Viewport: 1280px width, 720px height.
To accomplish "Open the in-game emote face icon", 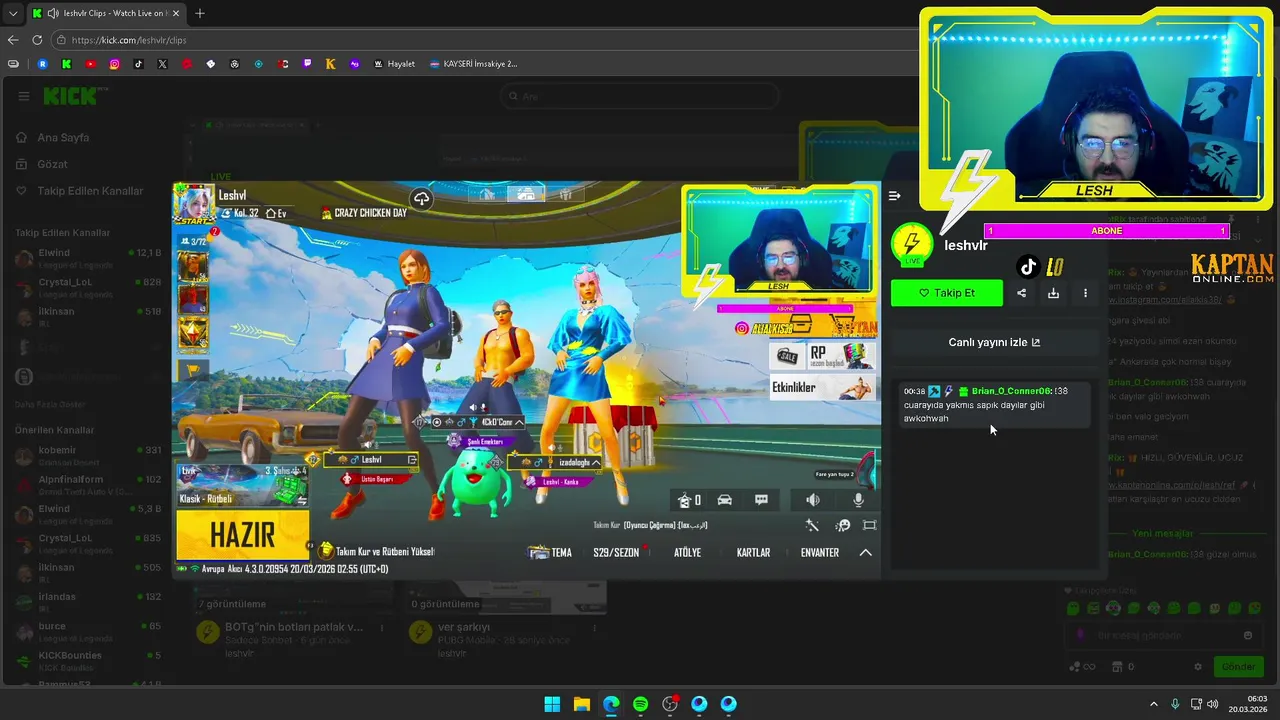I will click(843, 525).
